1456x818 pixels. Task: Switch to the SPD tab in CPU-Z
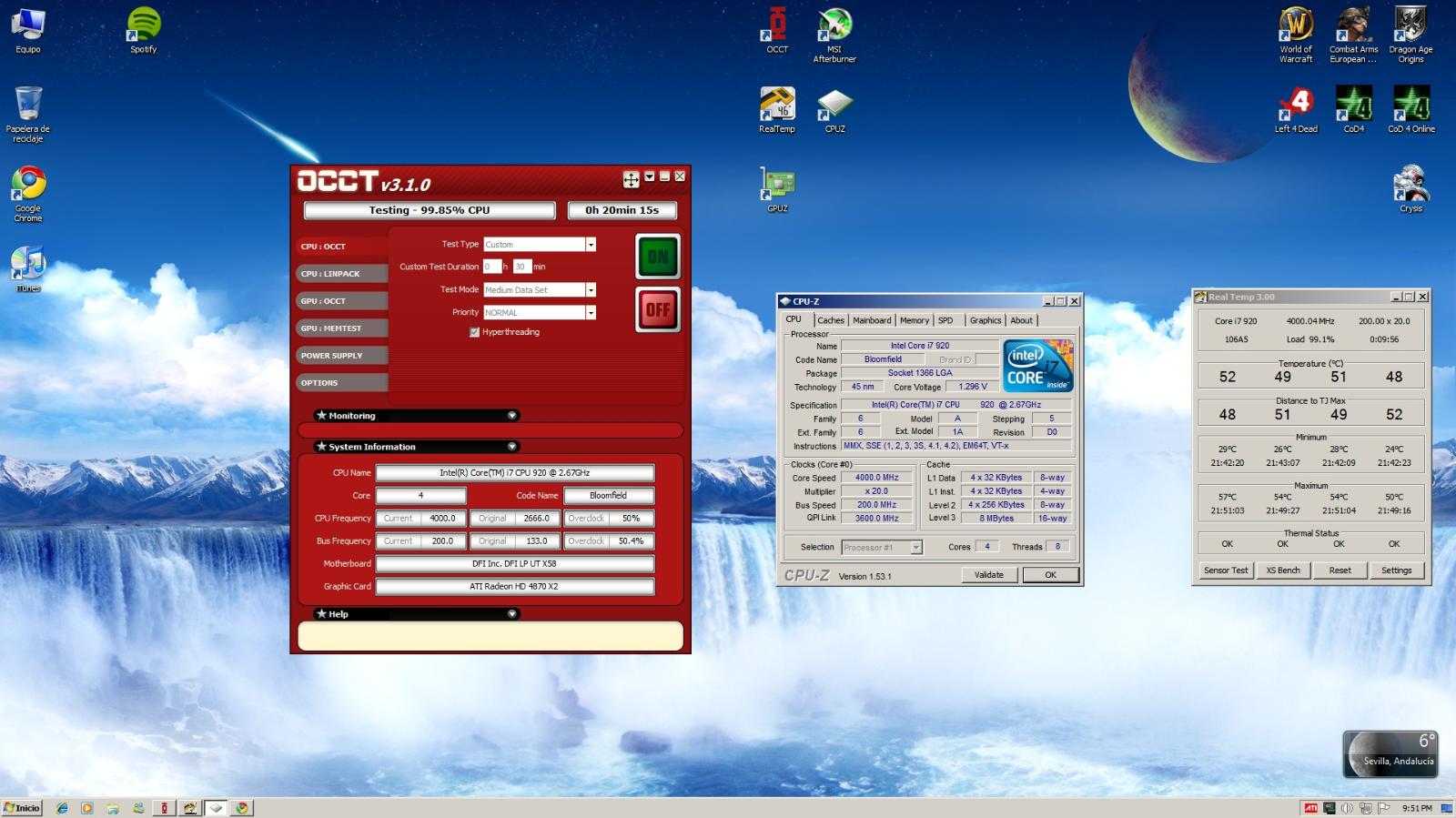tap(946, 320)
